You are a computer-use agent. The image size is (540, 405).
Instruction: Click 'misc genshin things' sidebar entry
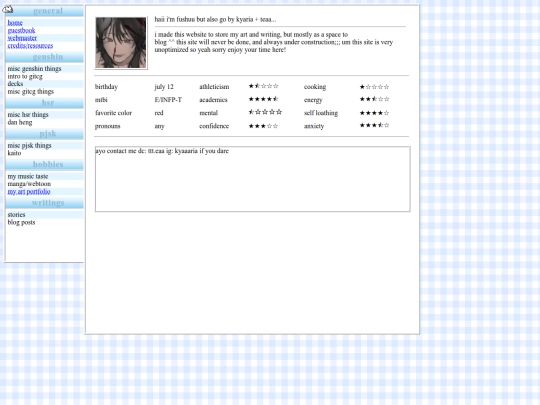(34, 69)
